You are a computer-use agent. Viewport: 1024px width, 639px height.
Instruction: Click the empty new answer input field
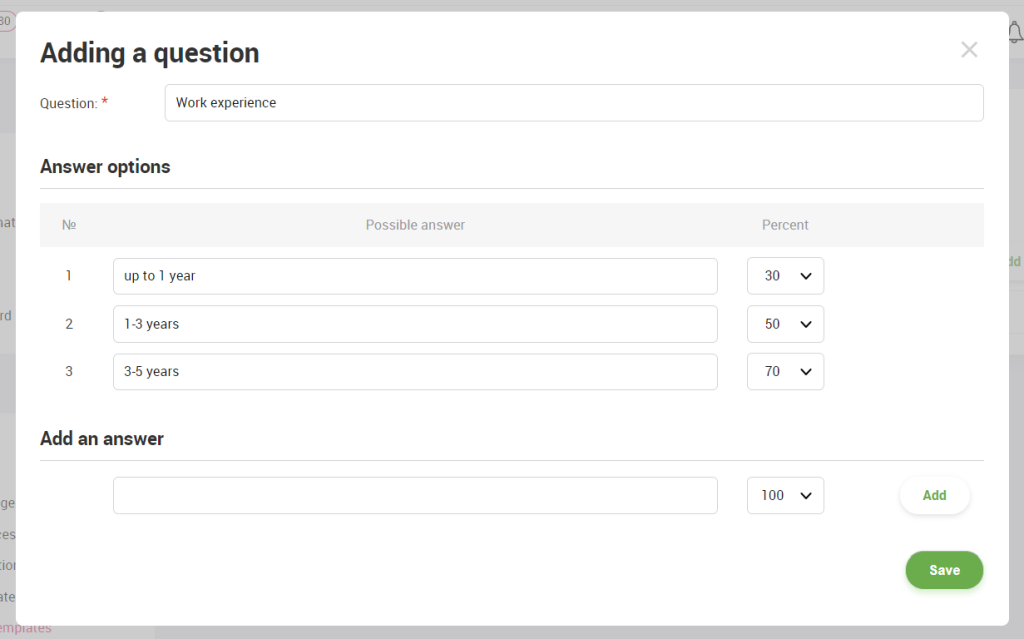[415, 495]
